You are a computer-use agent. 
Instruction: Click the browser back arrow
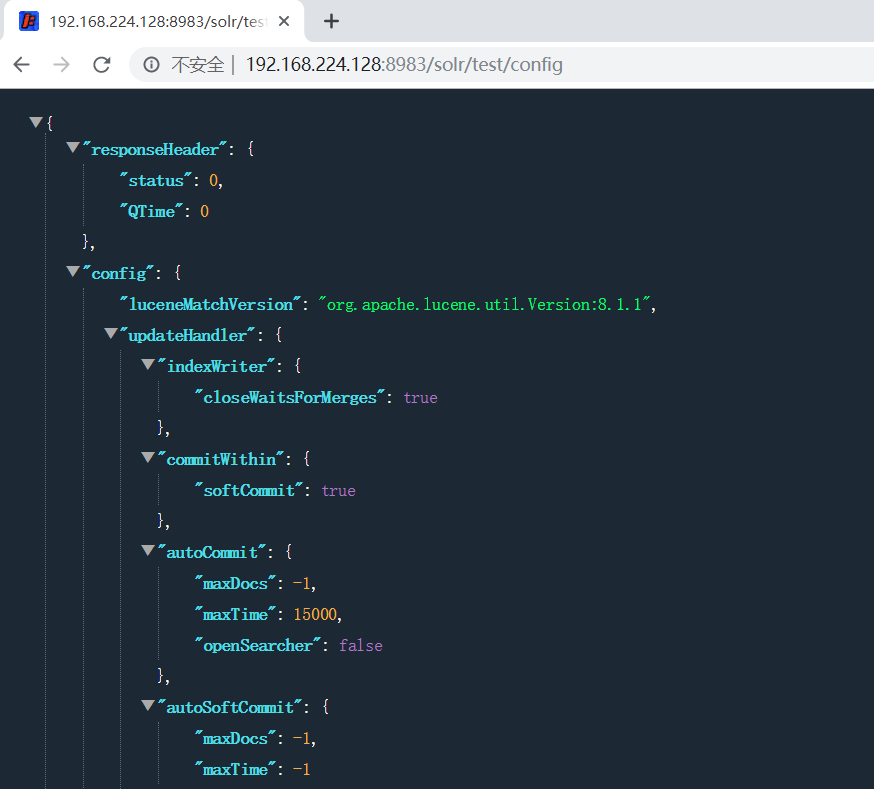point(22,65)
